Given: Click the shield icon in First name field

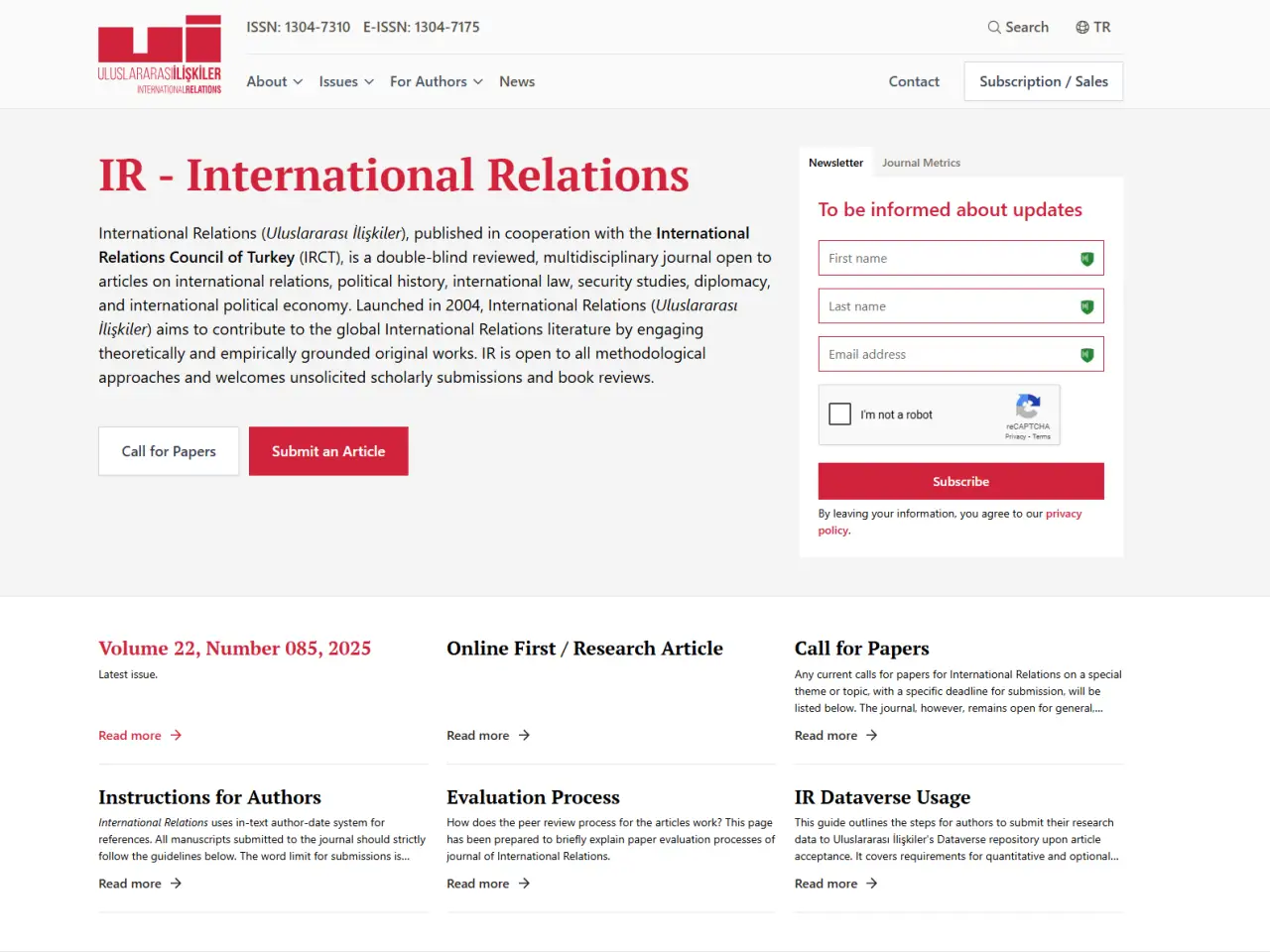Looking at the screenshot, I should 1086,259.
